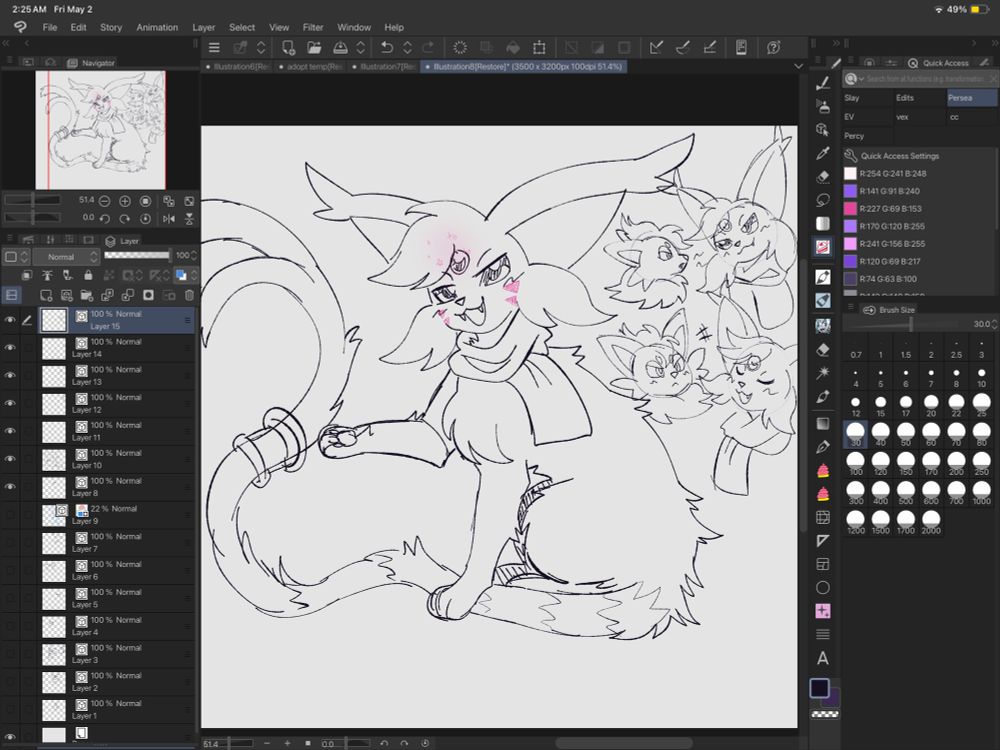Screen dimensions: 1000x750
Task: Create a new layer folder
Action: [87, 295]
